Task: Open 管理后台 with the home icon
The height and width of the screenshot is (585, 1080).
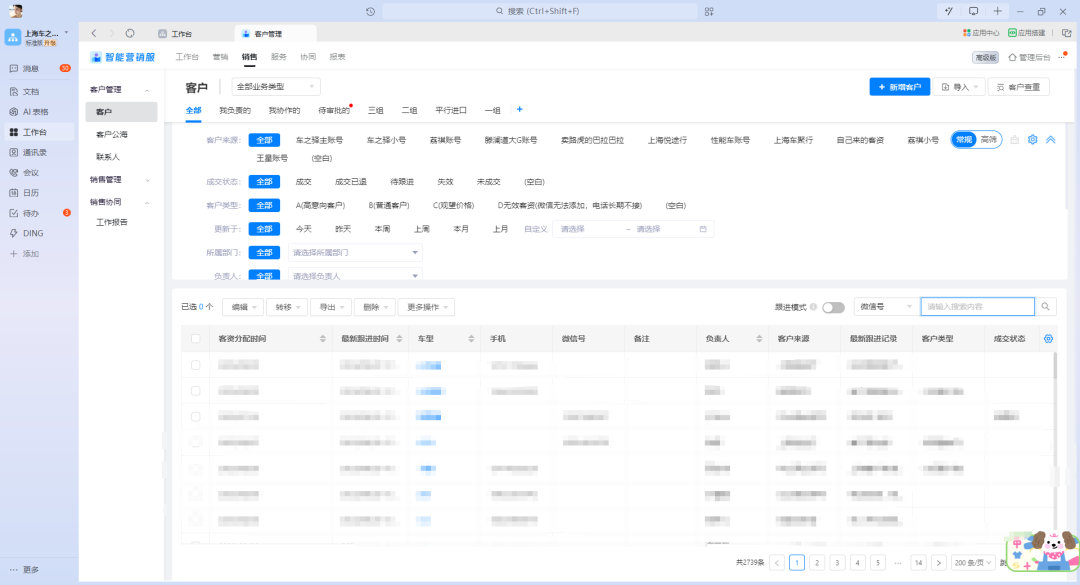Action: point(1029,57)
